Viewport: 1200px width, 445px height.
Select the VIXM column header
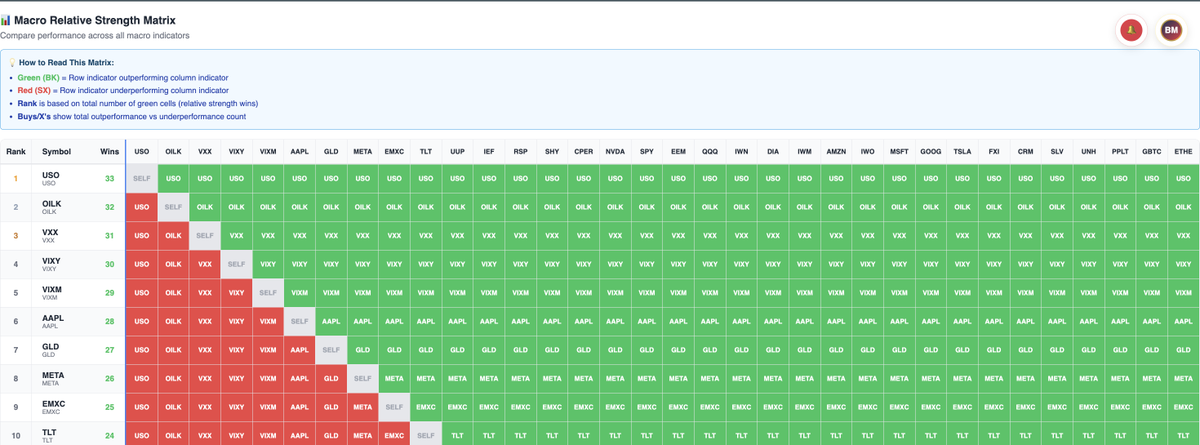268,152
